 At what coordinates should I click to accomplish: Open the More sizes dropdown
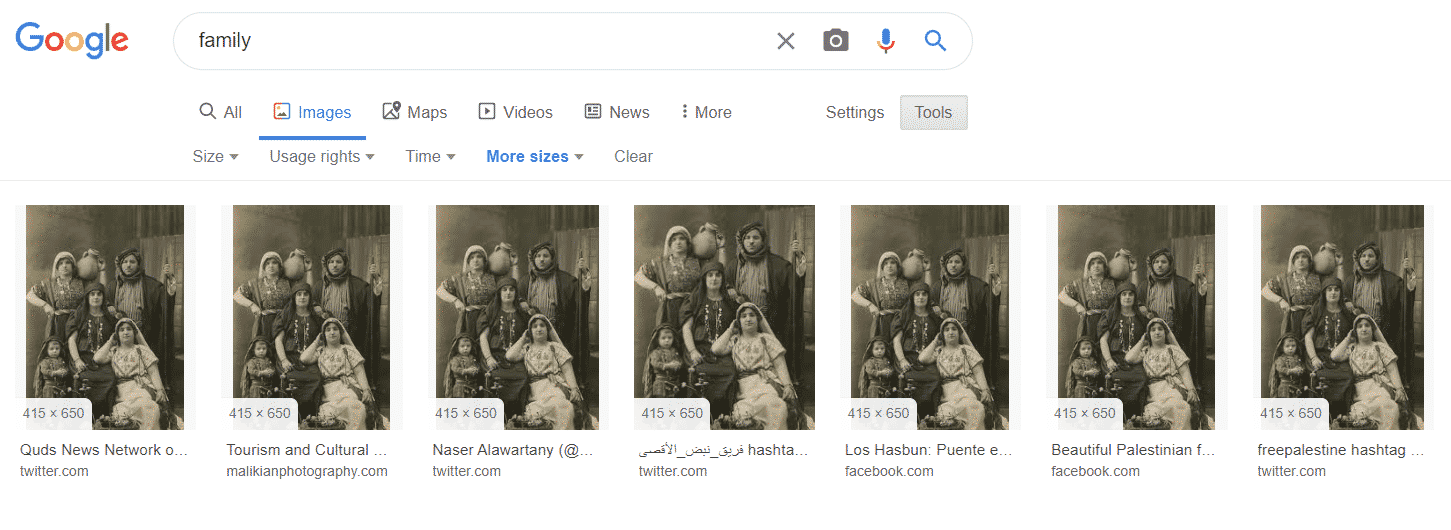535,156
